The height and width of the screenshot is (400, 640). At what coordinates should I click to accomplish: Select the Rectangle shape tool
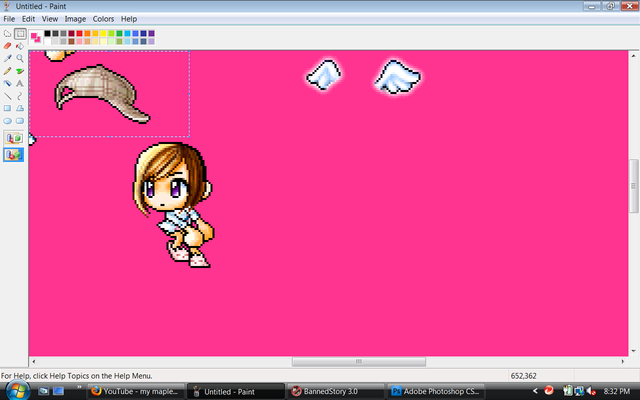7,108
